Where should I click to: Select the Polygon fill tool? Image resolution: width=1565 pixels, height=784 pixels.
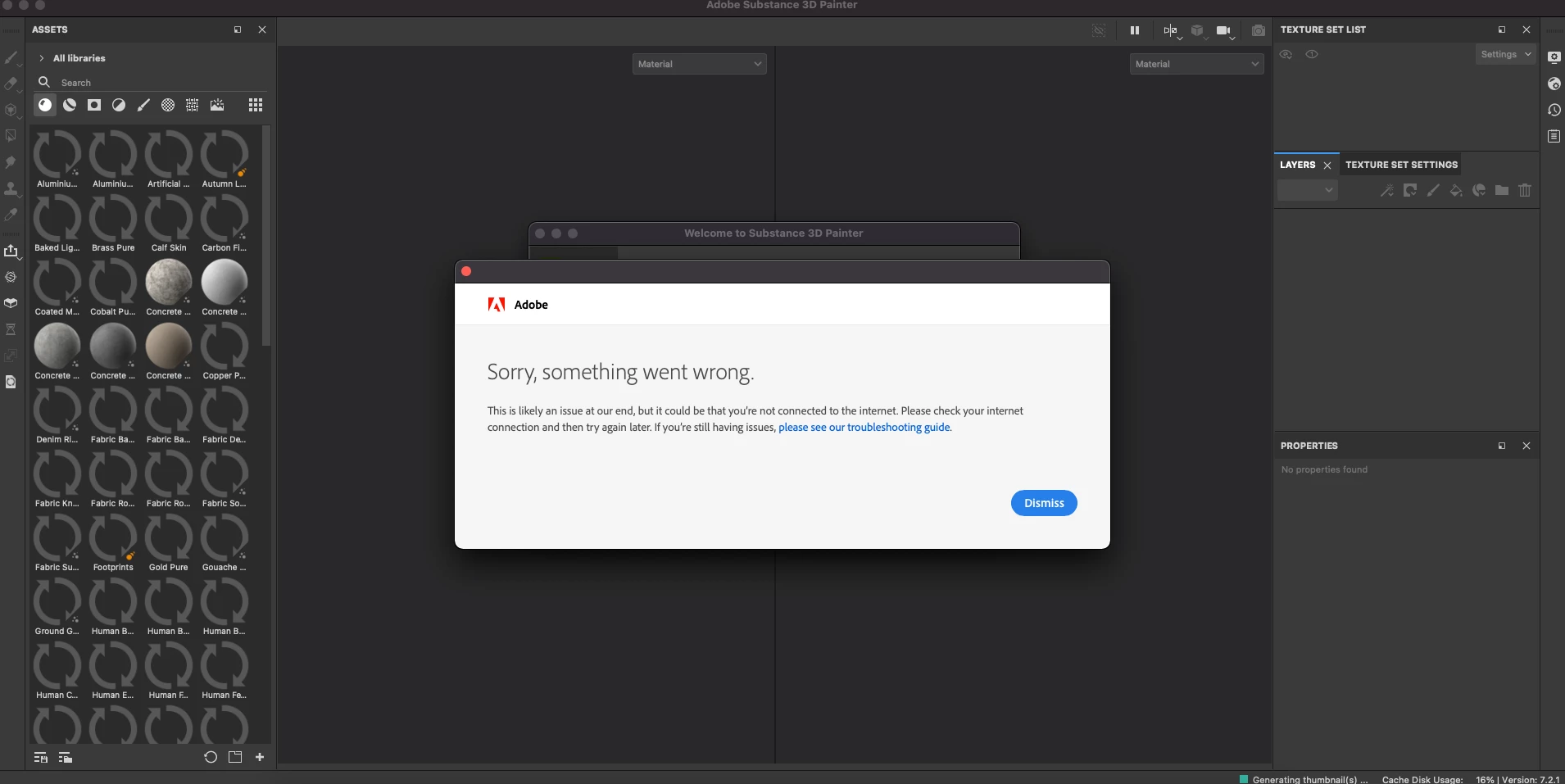pos(11,136)
